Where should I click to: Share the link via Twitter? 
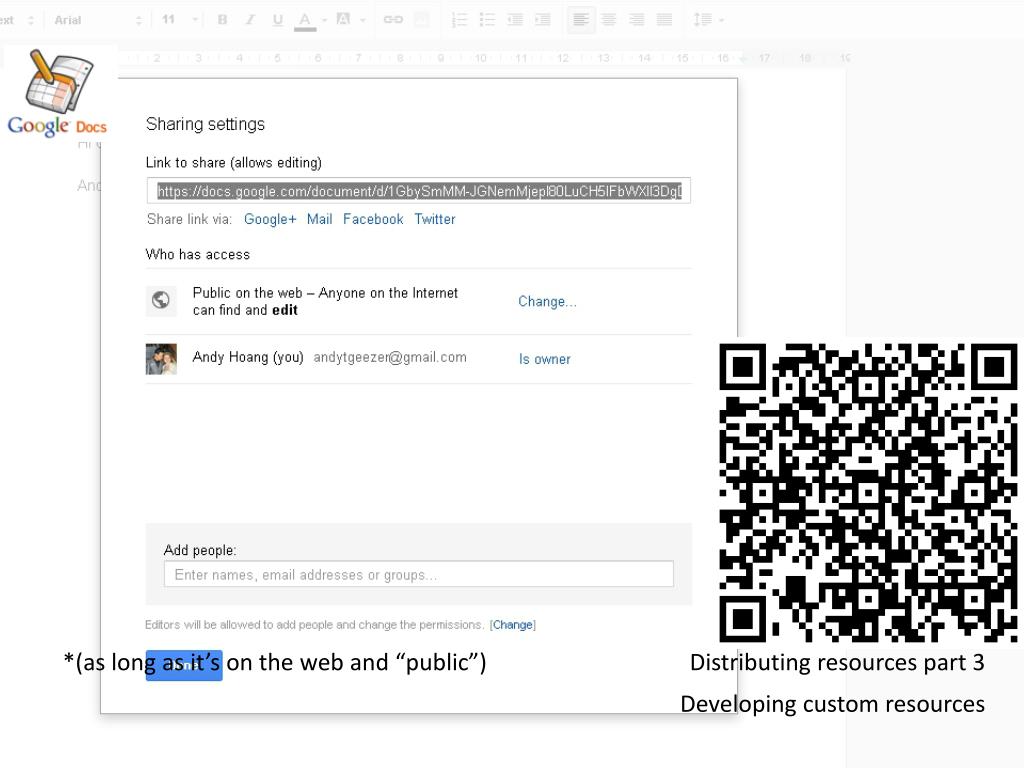click(x=435, y=219)
